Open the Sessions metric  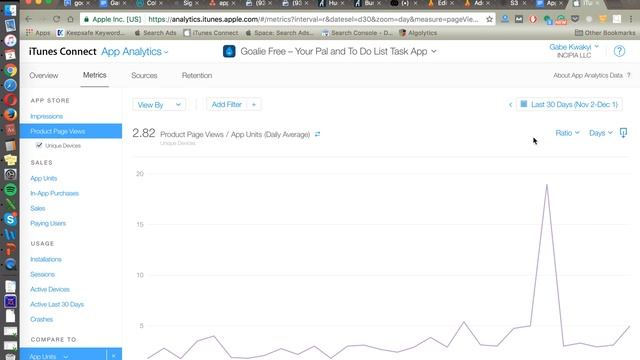pos(42,275)
